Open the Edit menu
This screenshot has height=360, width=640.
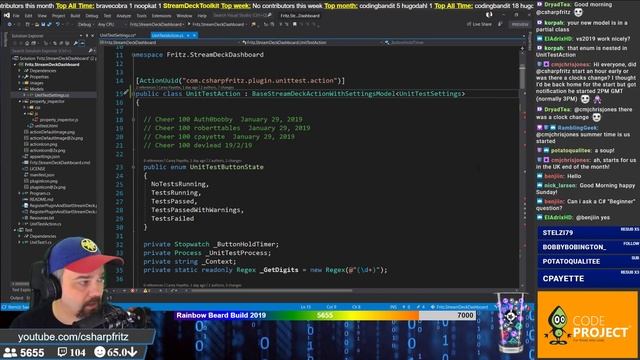point(29,16)
